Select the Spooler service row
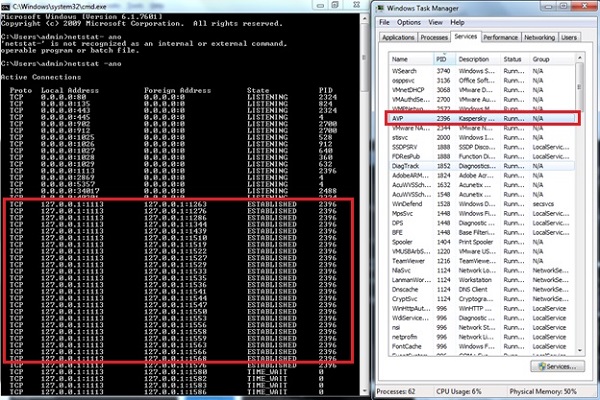Screen dimensions: 600x400 [482, 242]
